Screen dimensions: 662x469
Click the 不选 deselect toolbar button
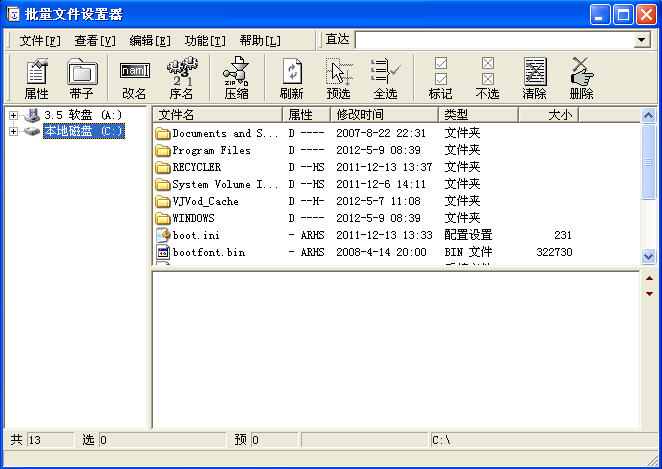click(488, 79)
